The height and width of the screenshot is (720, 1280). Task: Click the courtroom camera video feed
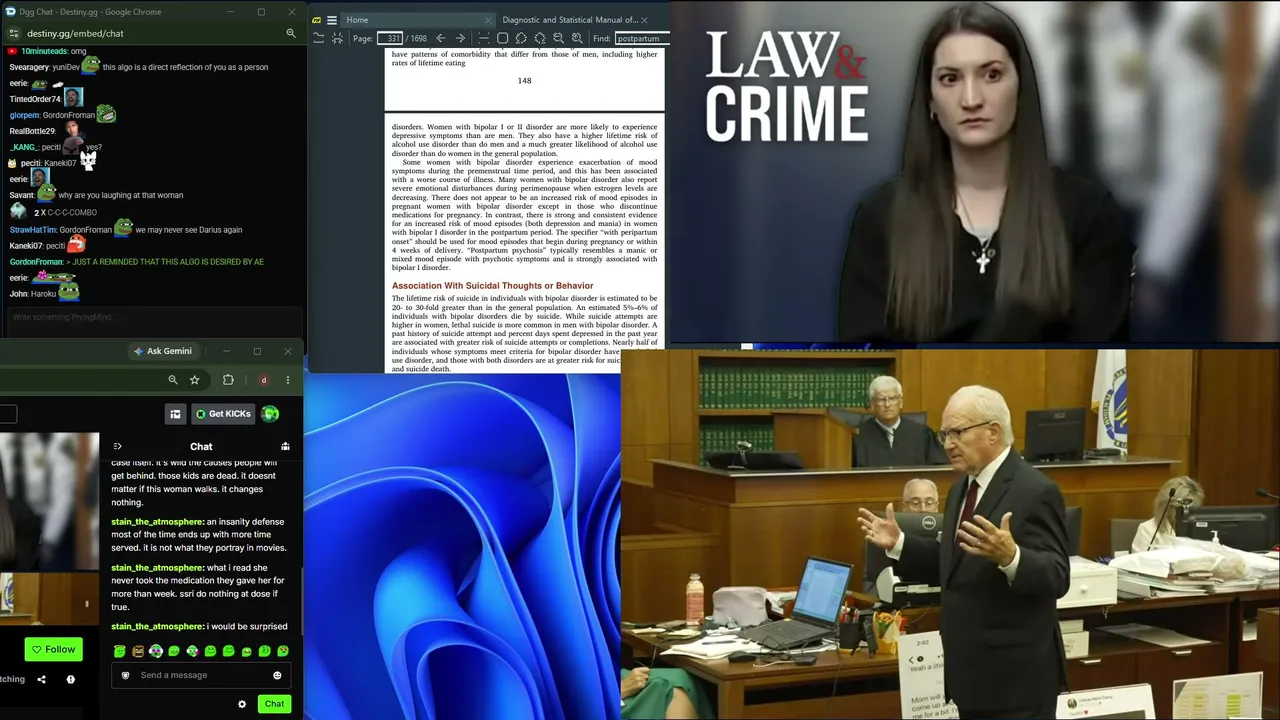[950, 534]
